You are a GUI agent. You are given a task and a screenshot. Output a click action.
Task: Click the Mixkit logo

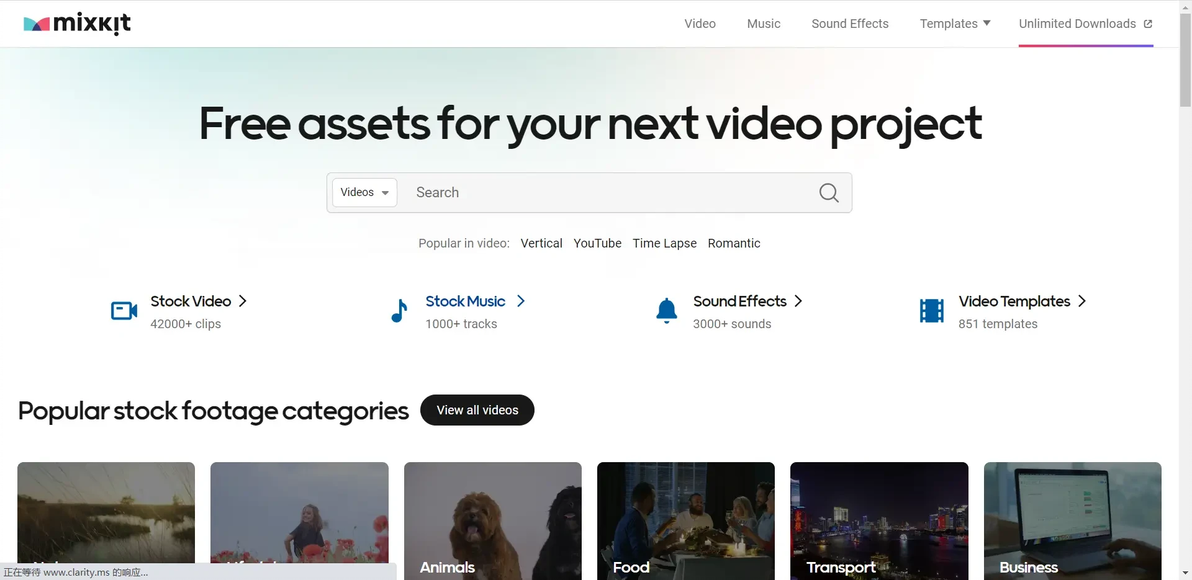[x=77, y=24]
